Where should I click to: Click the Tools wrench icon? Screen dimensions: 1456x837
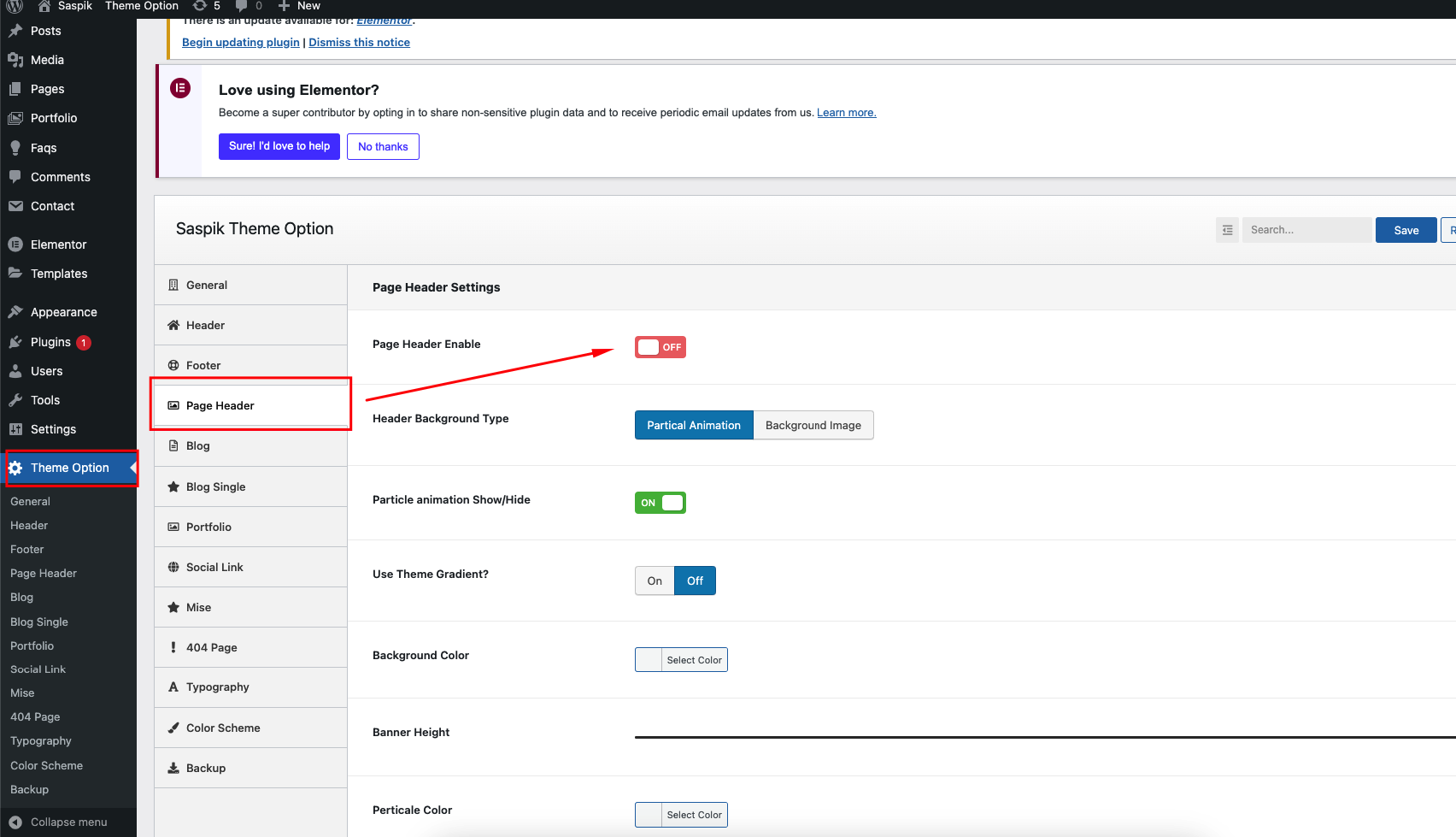coord(15,400)
